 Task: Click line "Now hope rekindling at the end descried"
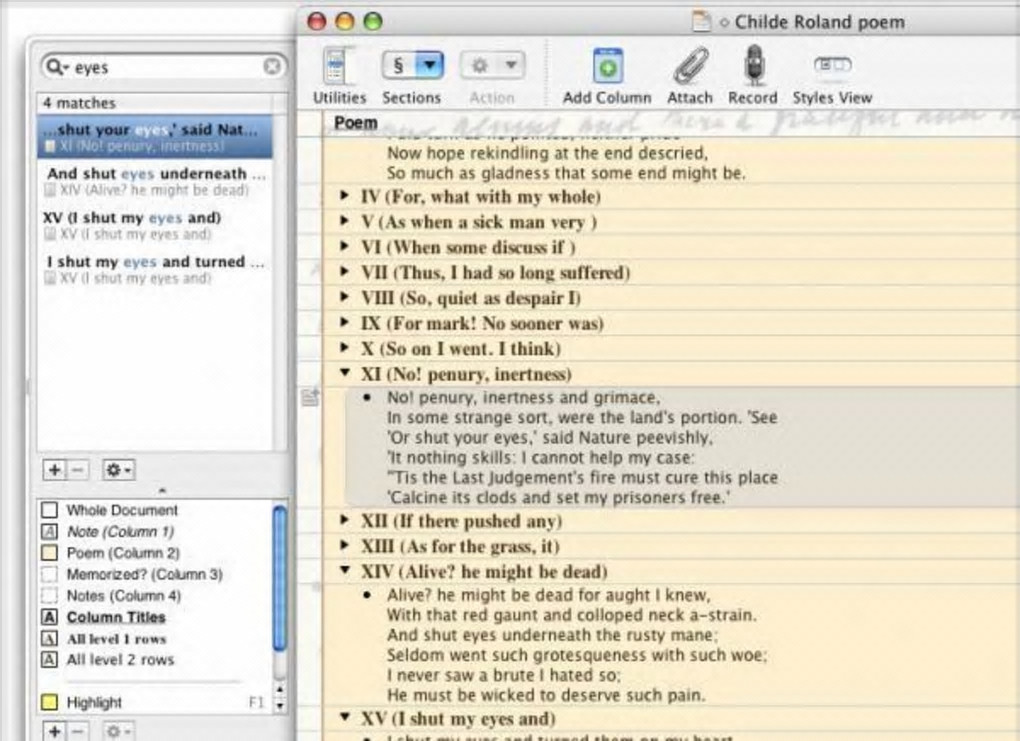(x=547, y=154)
